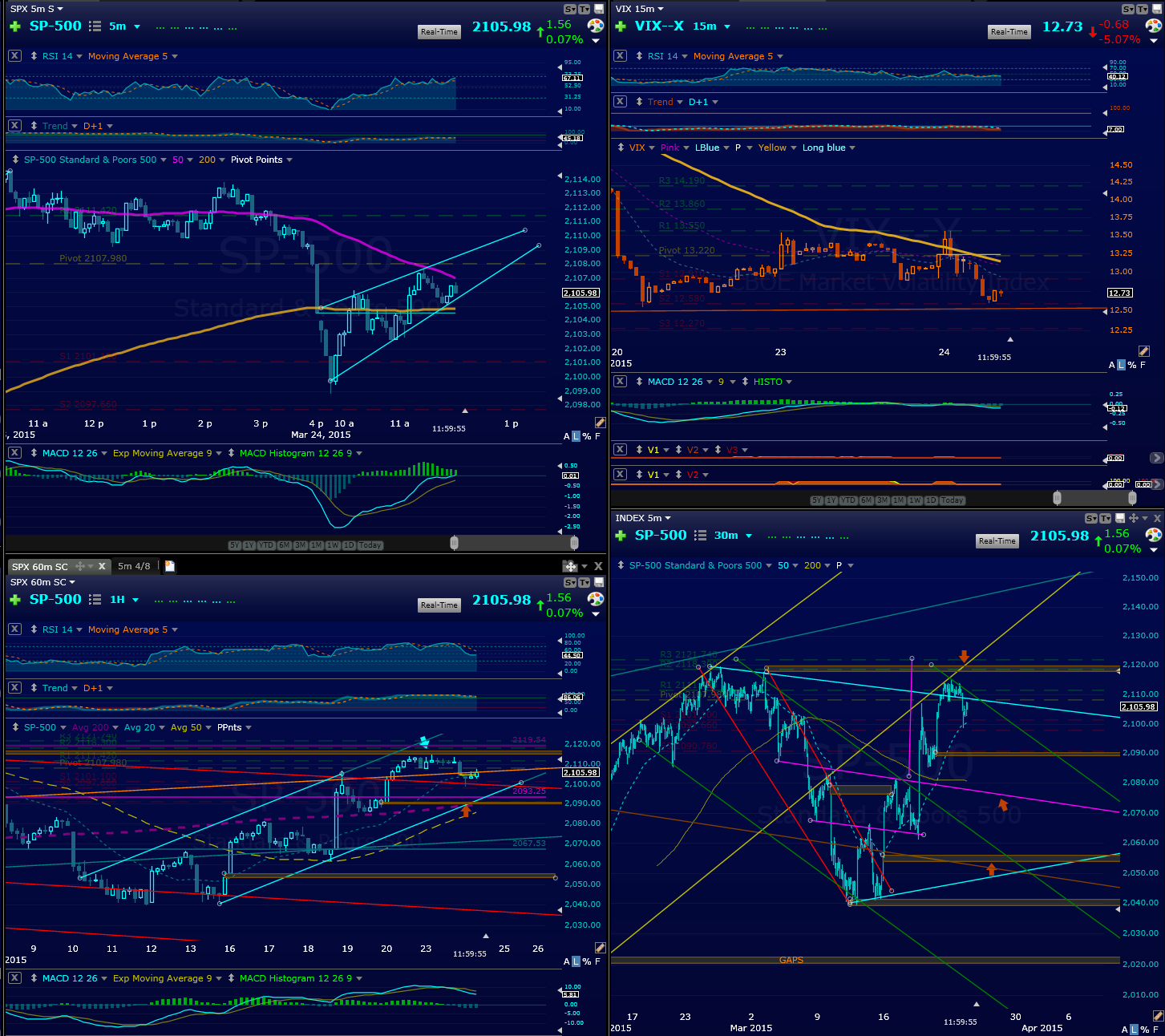
Task: Click right handle of SPX 5m range slider
Action: [574, 543]
